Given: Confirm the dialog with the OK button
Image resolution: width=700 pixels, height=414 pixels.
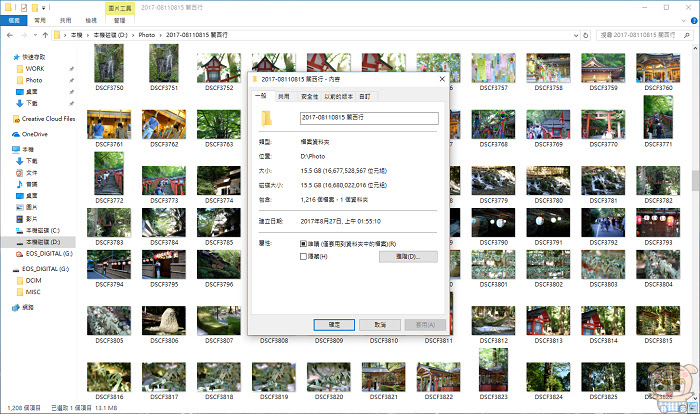Looking at the screenshot, I should click(x=334, y=325).
